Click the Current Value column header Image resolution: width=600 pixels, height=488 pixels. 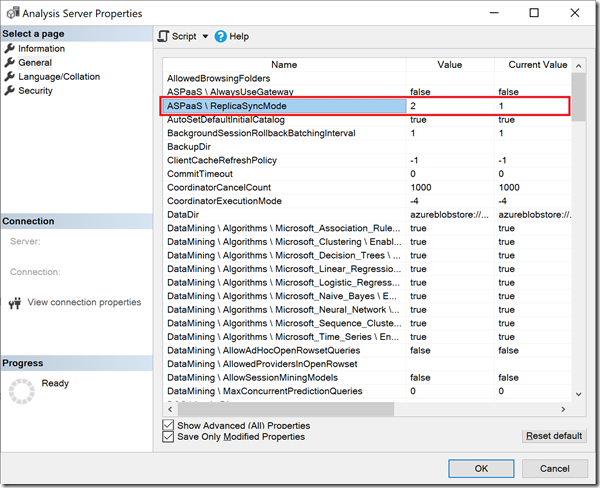533,65
